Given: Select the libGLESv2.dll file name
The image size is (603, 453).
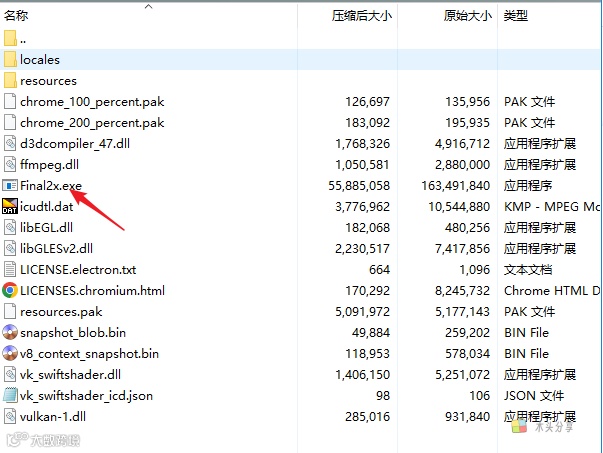Looking at the screenshot, I should [57, 248].
